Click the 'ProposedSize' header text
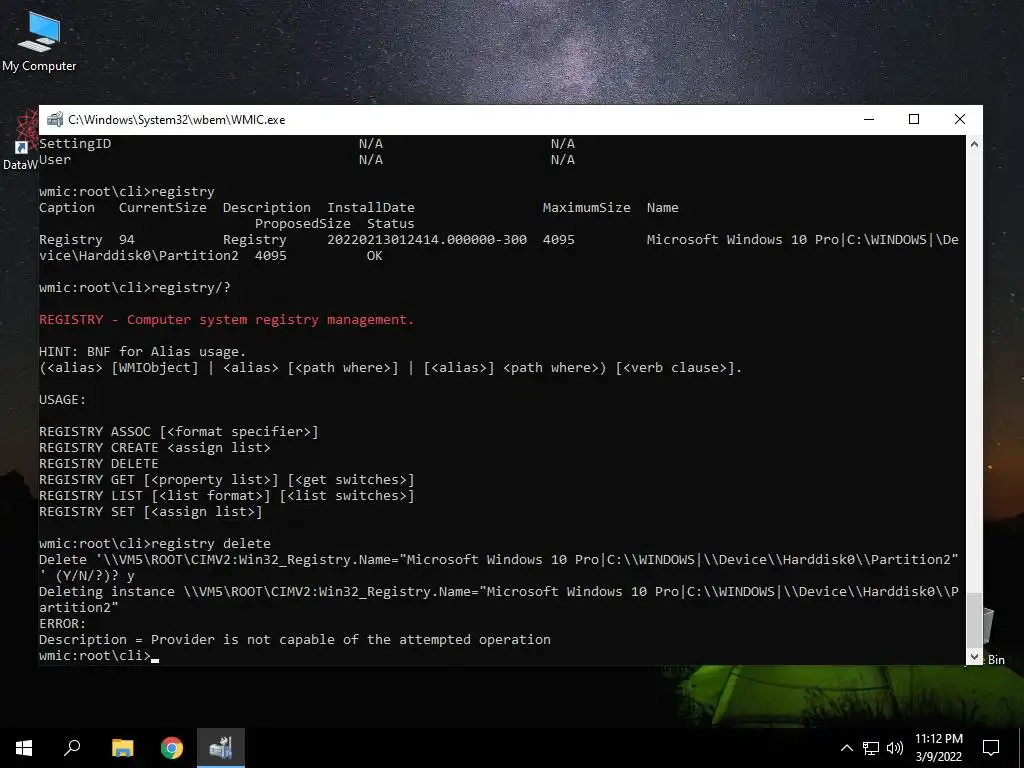1024x768 pixels. [x=302, y=223]
